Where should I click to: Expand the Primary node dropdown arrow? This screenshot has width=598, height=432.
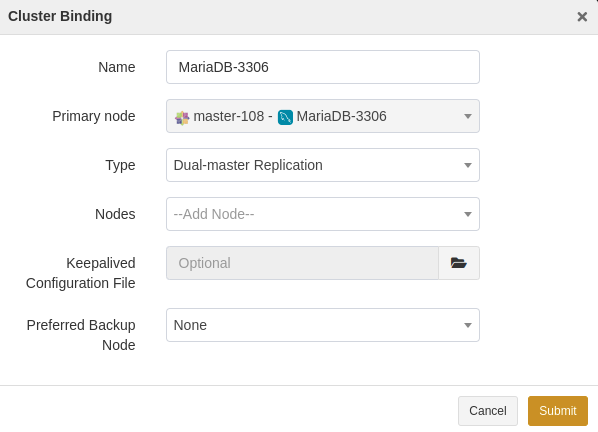(x=468, y=116)
